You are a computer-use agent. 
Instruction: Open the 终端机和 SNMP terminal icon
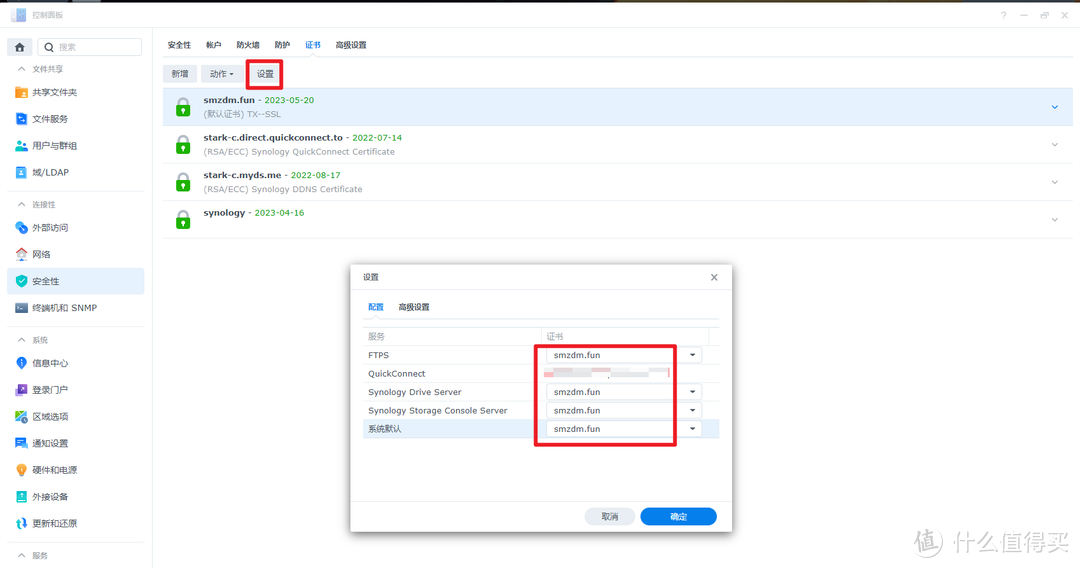[21, 308]
